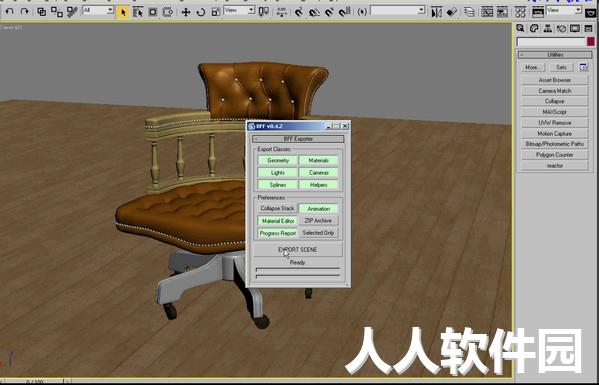The height and width of the screenshot is (385, 599).
Task: Enable the ZIP Archive preference
Action: pos(318,221)
